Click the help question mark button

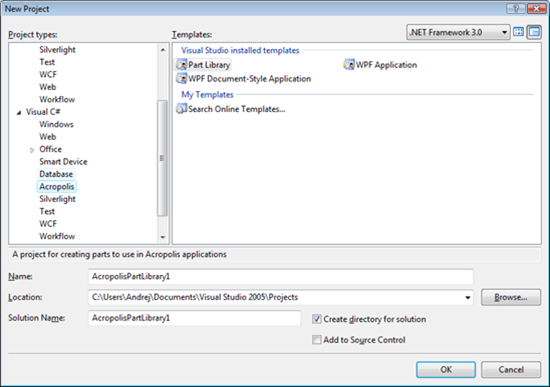516,8
